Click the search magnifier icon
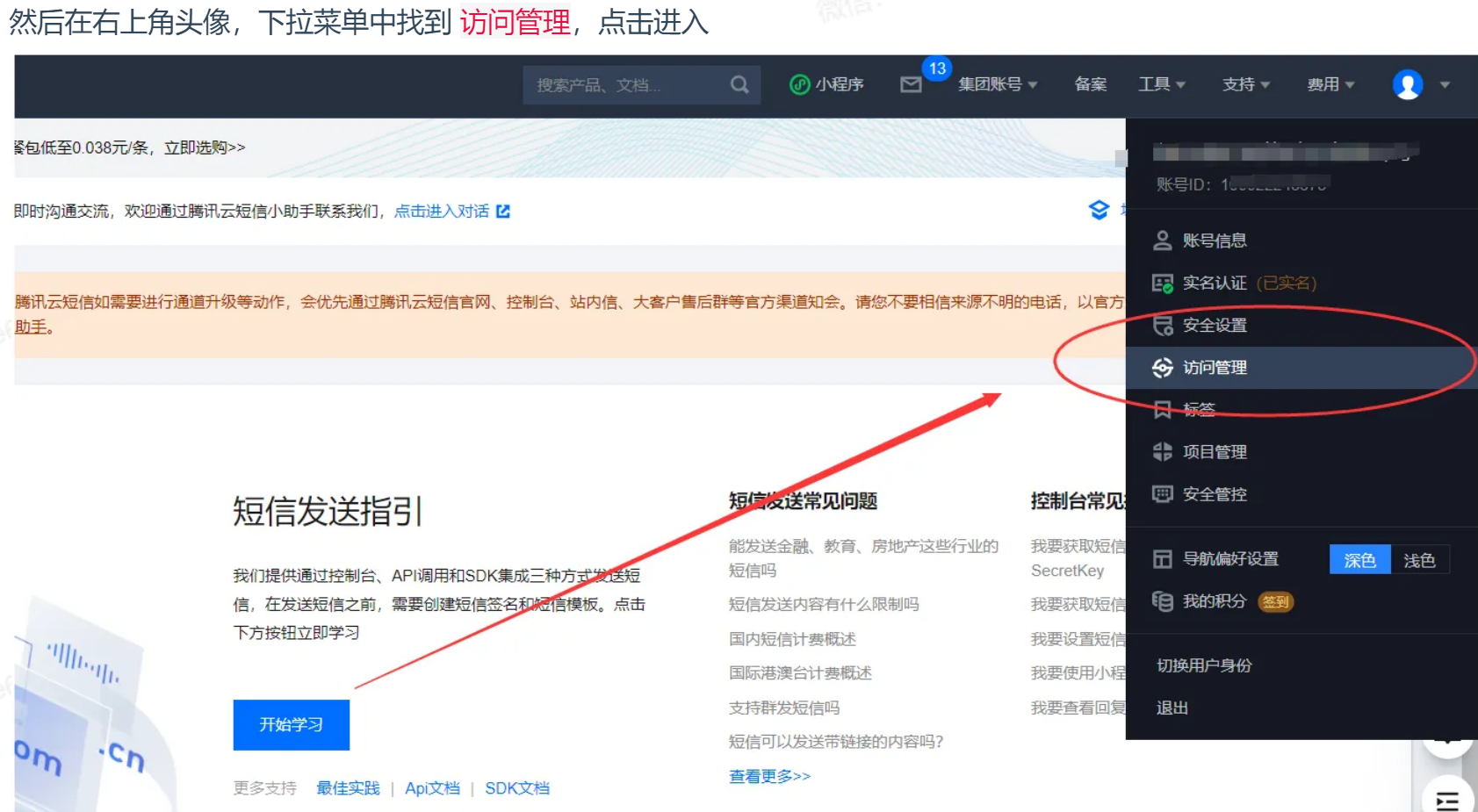 tap(739, 85)
